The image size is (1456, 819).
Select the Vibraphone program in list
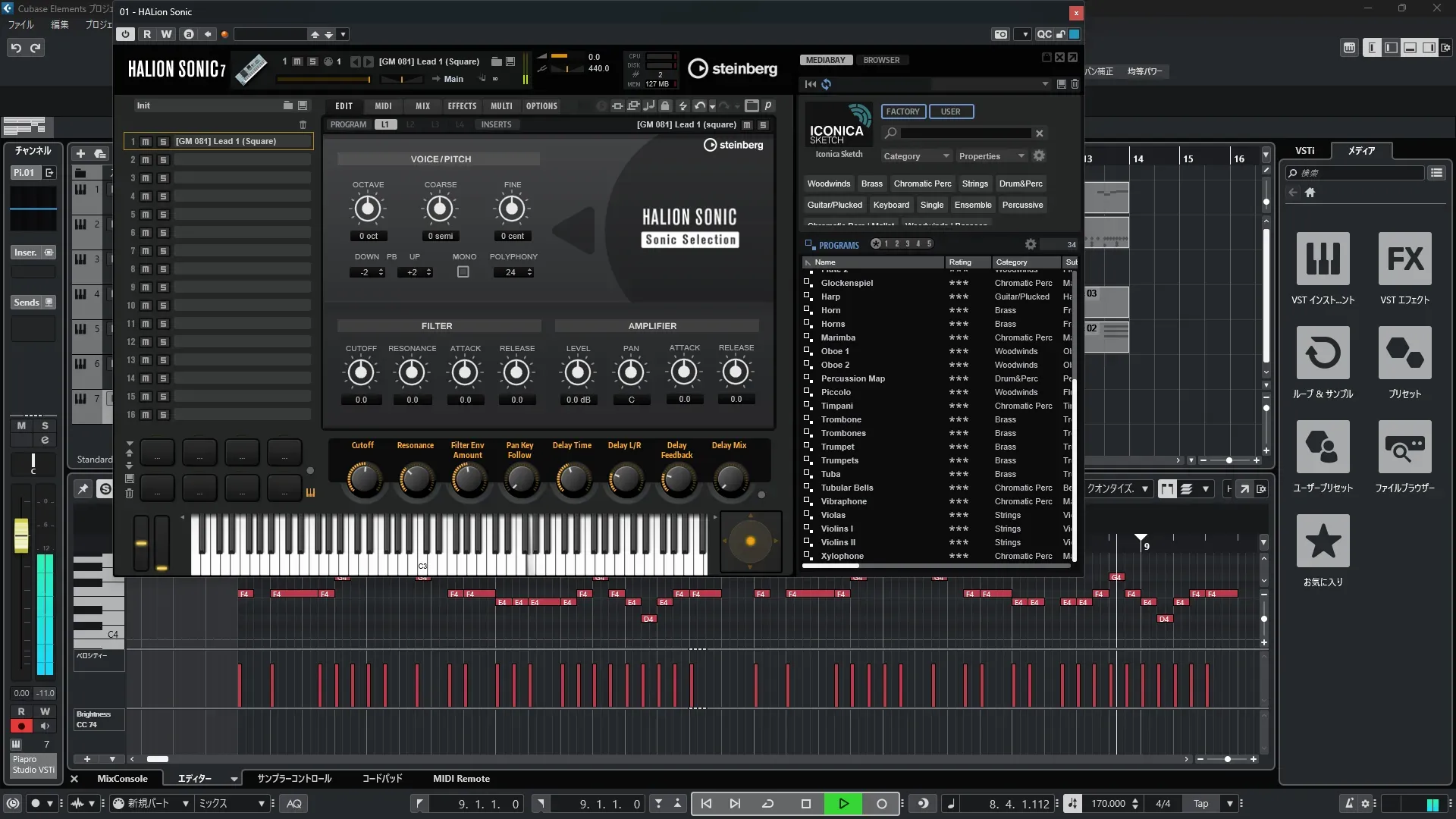(843, 501)
